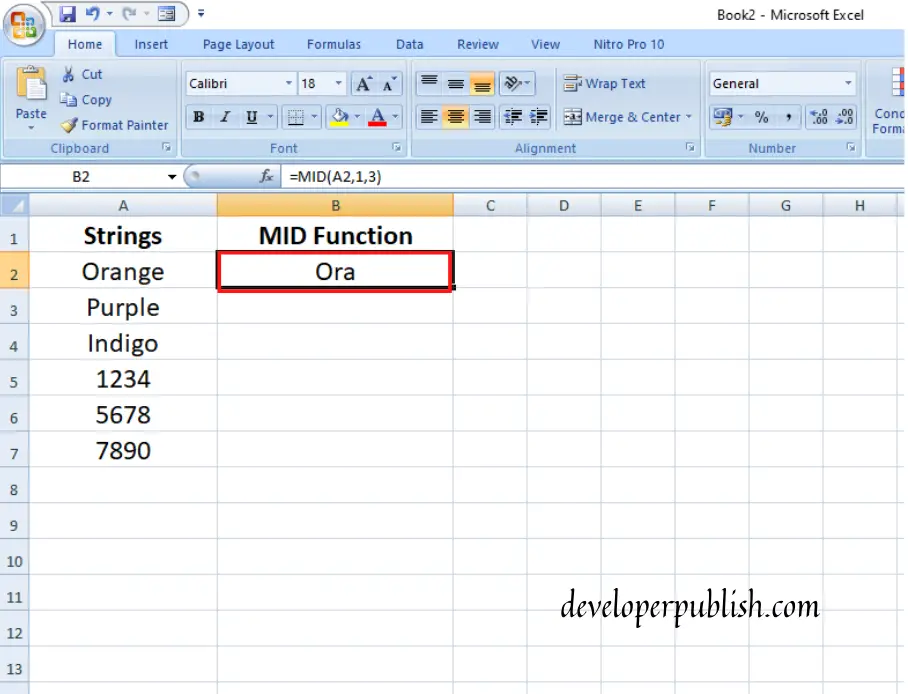The width and height of the screenshot is (908, 694).
Task: Open the font size 18 dropdown
Action: [338, 83]
